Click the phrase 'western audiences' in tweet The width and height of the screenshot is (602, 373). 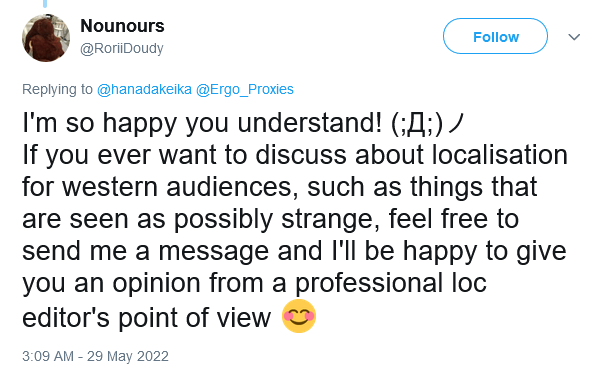pos(180,187)
